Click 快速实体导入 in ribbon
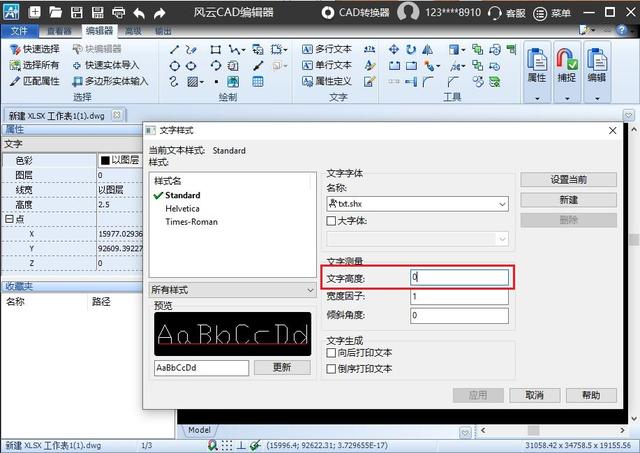The width and height of the screenshot is (640, 453). [x=106, y=65]
